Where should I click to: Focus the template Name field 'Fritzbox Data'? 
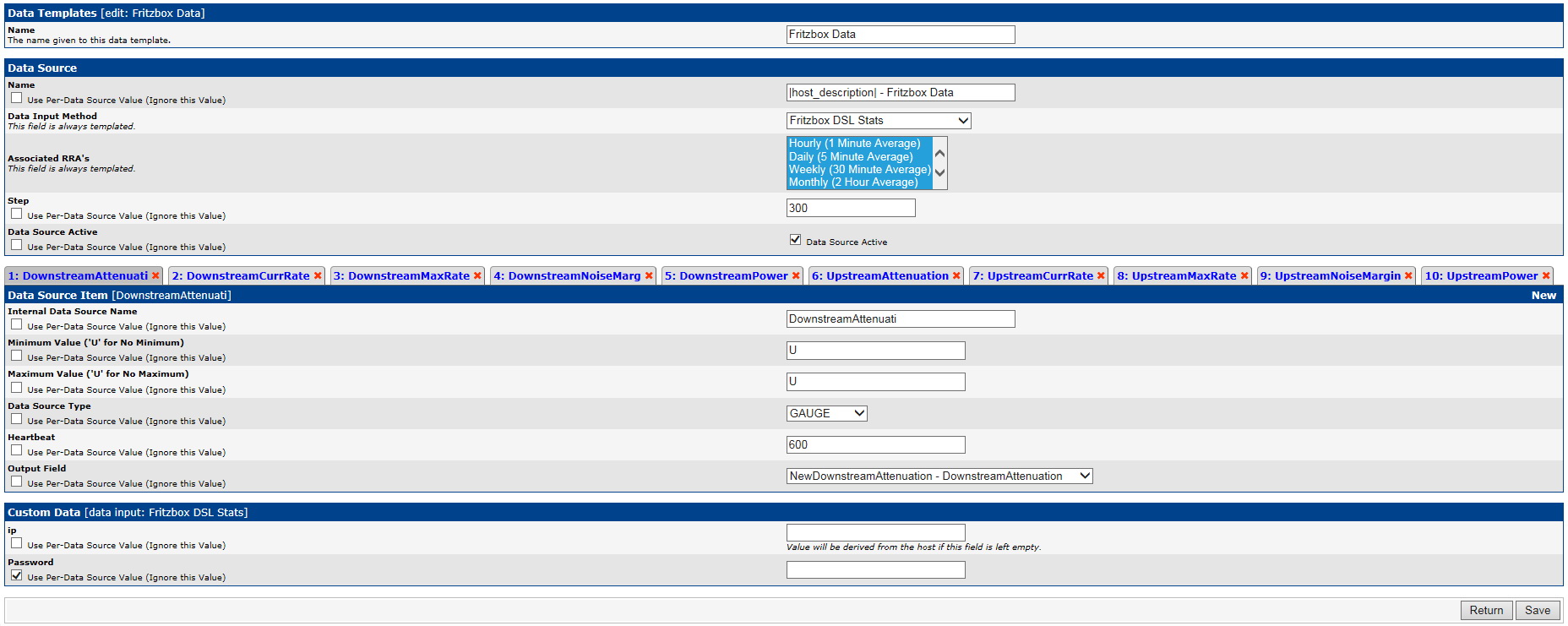click(901, 35)
